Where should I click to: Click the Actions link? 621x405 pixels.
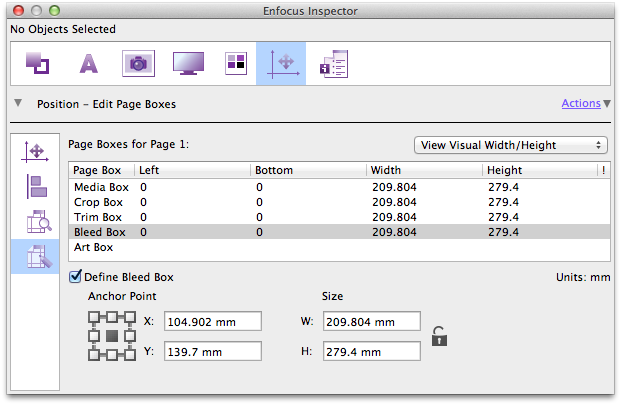coord(581,103)
